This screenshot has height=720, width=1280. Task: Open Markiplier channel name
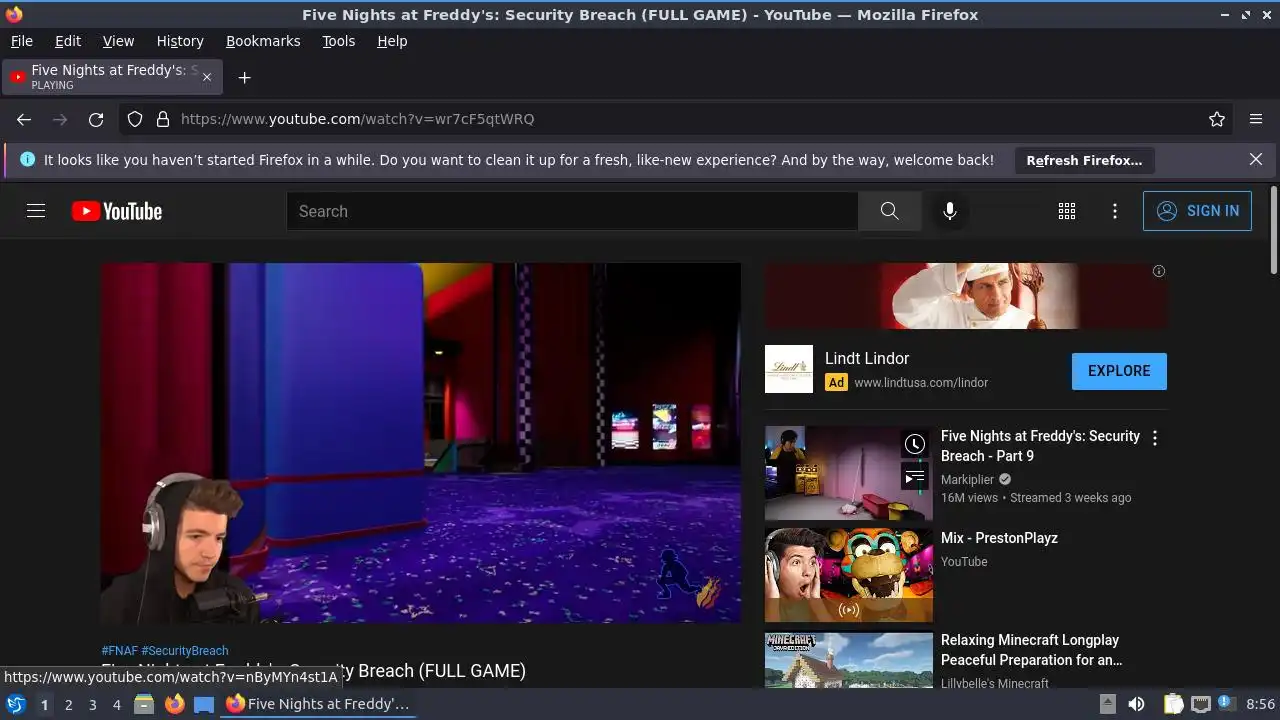click(968, 480)
